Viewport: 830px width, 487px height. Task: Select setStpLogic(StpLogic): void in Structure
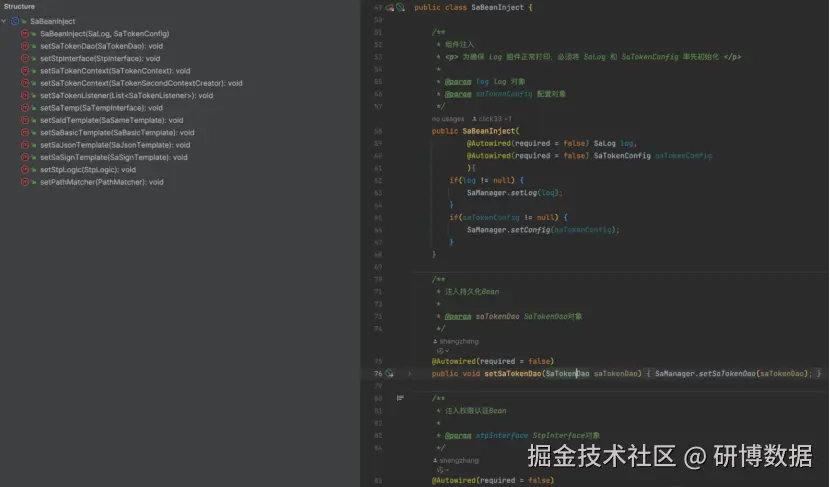88,169
